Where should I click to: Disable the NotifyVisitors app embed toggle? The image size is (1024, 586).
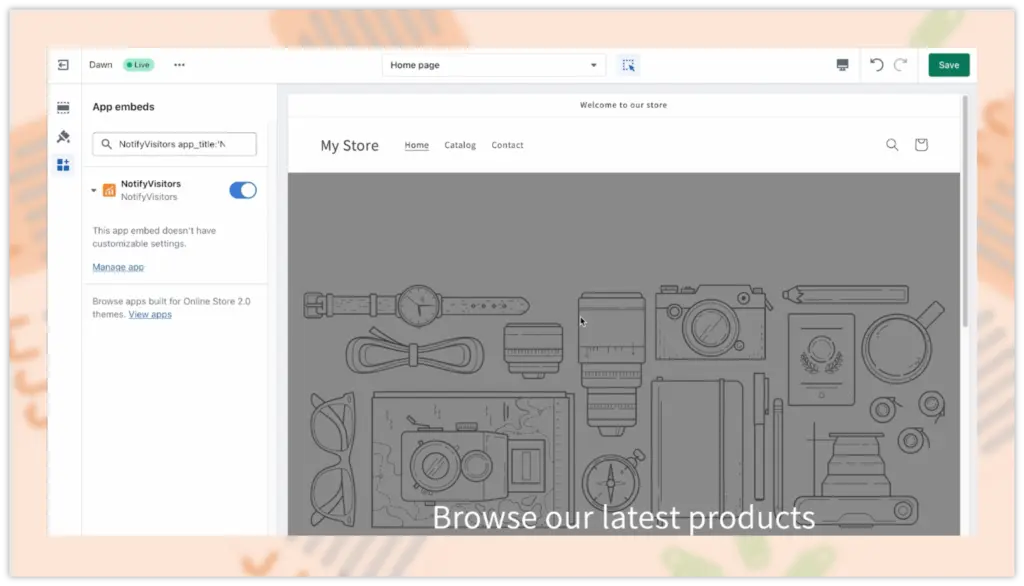(243, 190)
